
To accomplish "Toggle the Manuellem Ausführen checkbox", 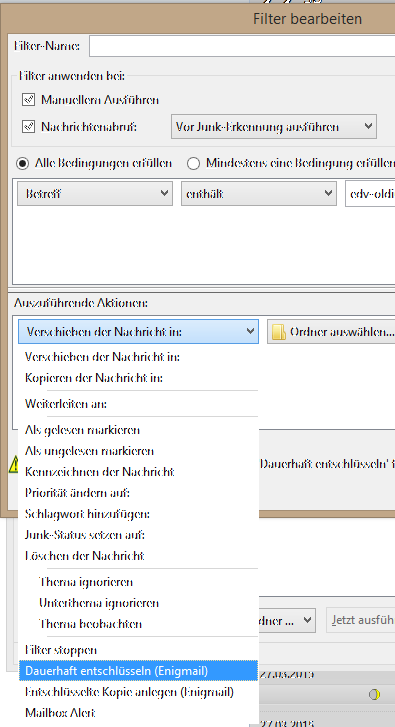I will [x=29, y=100].
